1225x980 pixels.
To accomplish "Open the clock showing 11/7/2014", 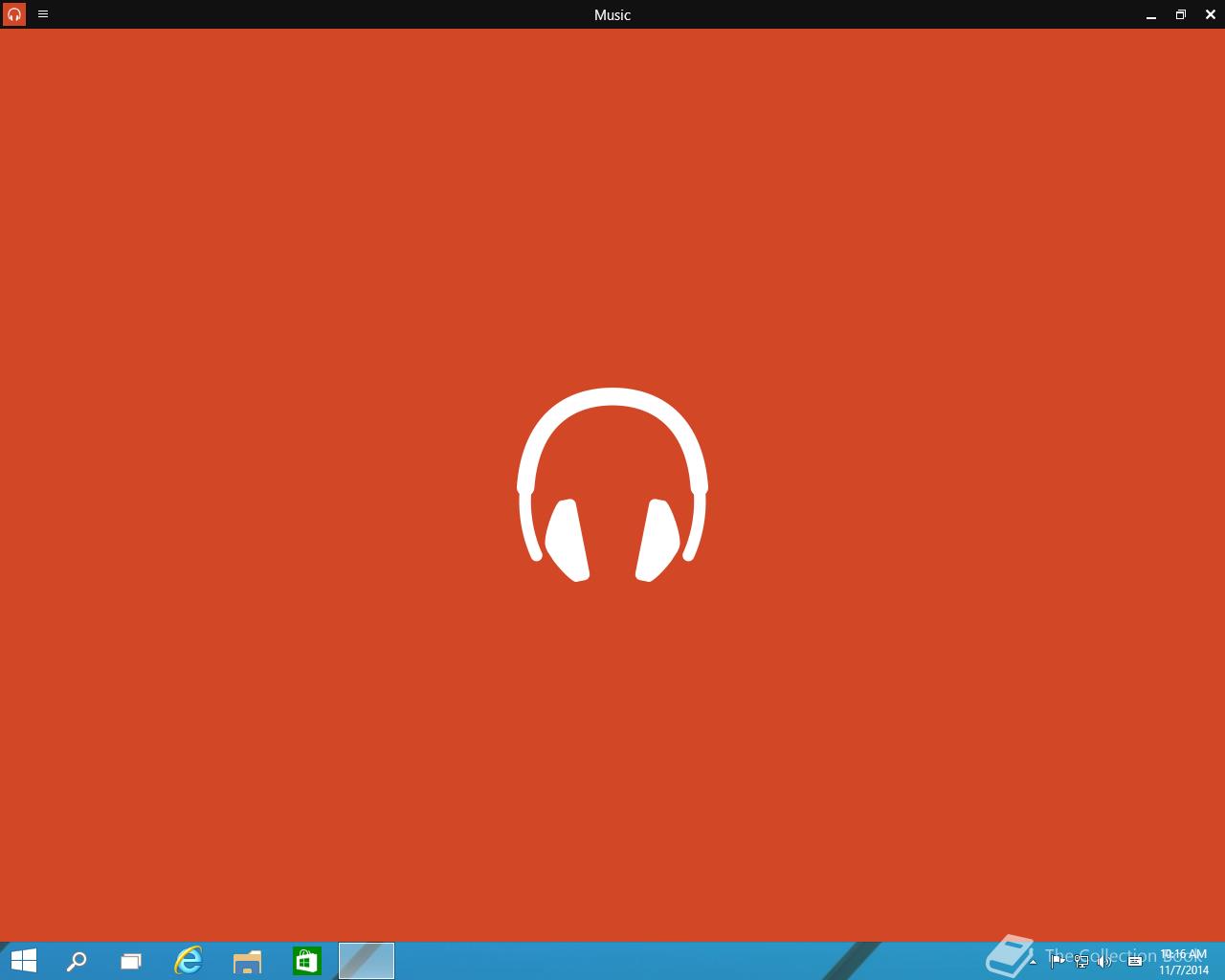I will (1184, 962).
